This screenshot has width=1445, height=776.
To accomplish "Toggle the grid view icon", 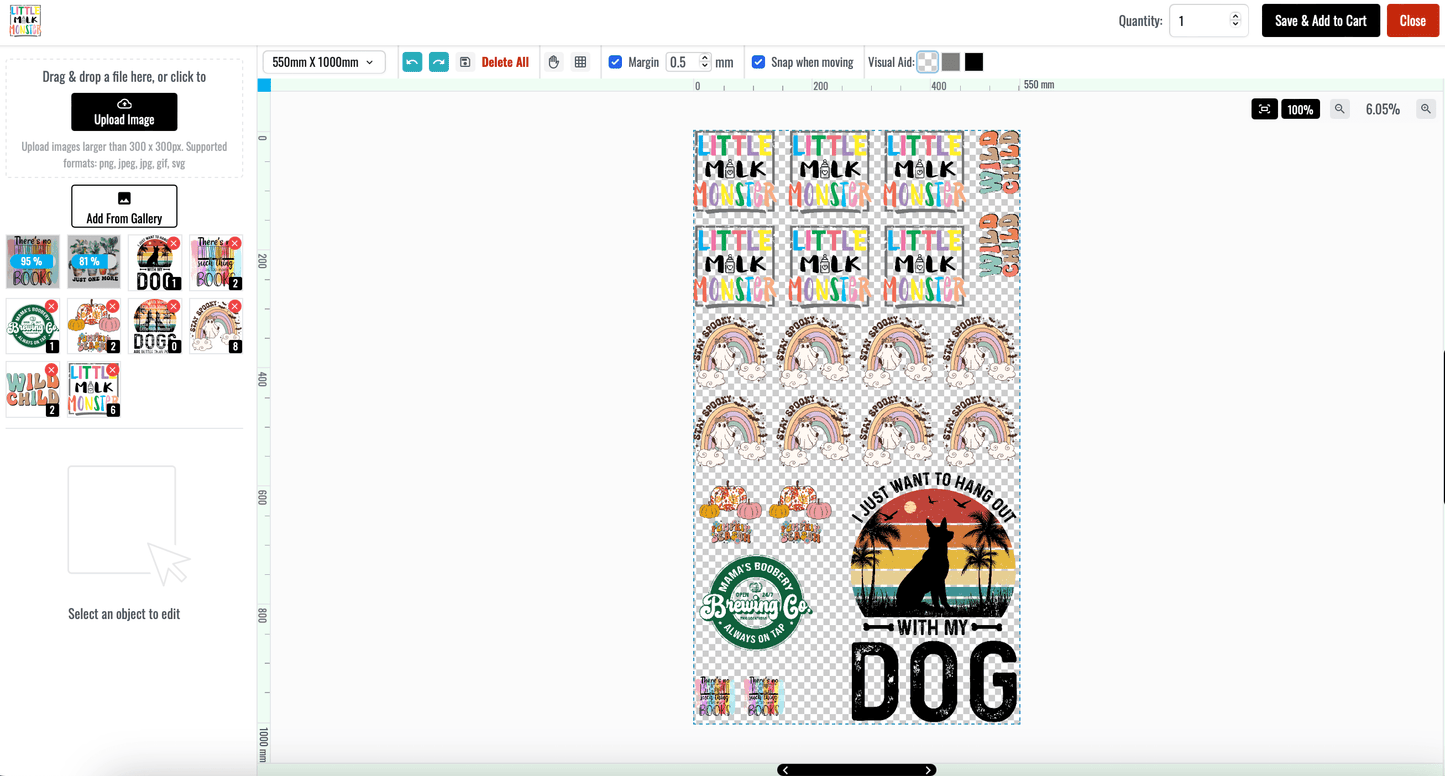I will (580, 62).
